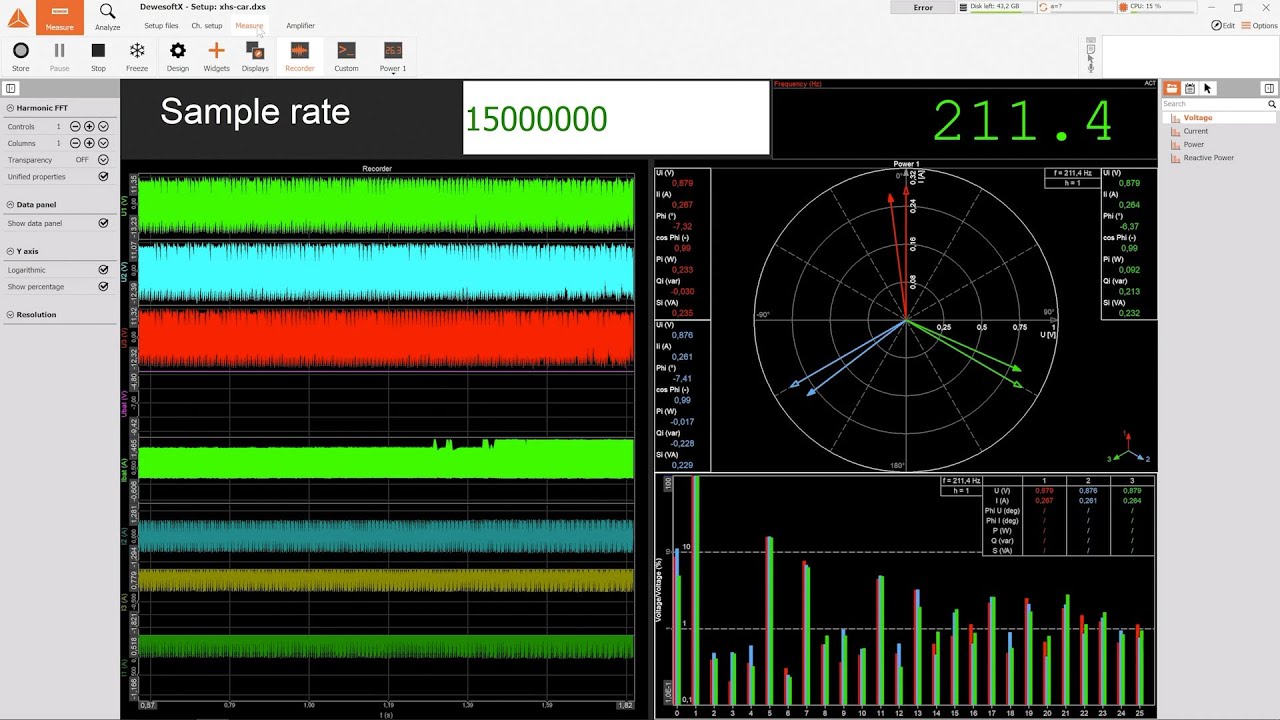The image size is (1280, 720).
Task: Open the Controls dropdown arrow
Action: point(103,127)
